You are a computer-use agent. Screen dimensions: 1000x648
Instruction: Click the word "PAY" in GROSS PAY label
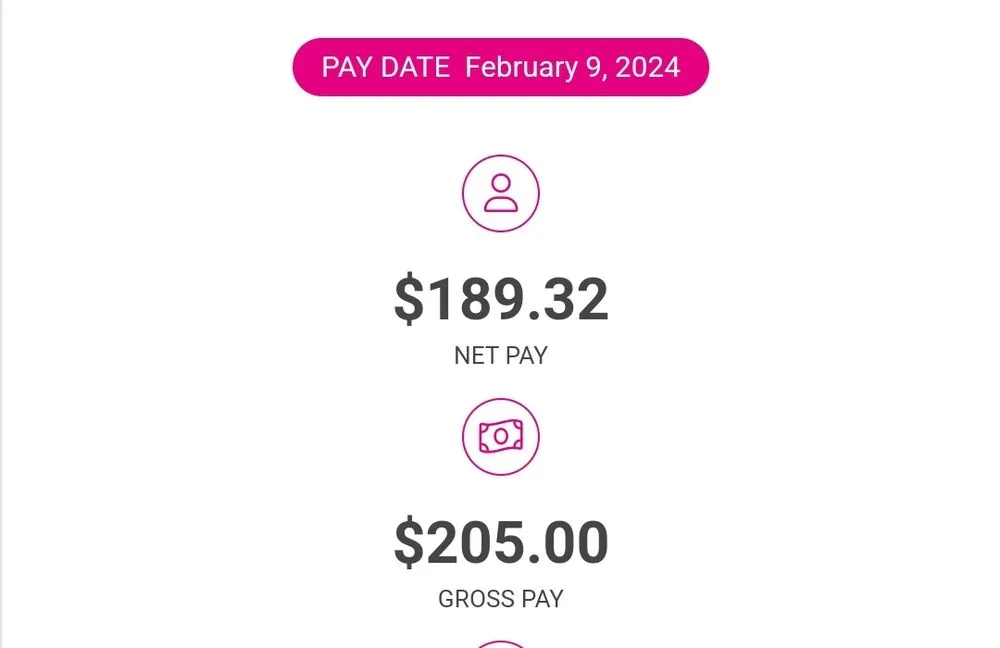pyautogui.click(x=540, y=600)
